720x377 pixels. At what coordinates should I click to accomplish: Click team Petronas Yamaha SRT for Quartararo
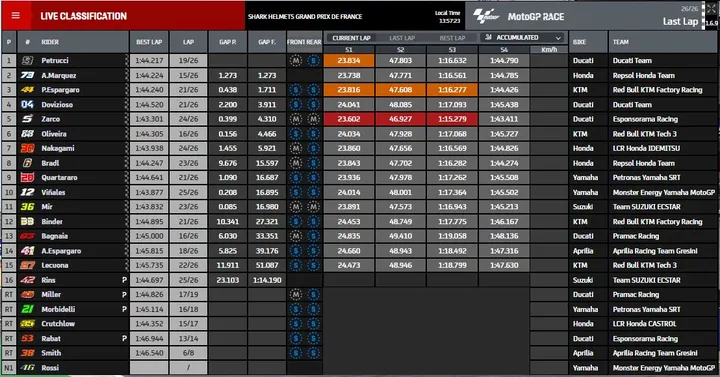[647, 178]
